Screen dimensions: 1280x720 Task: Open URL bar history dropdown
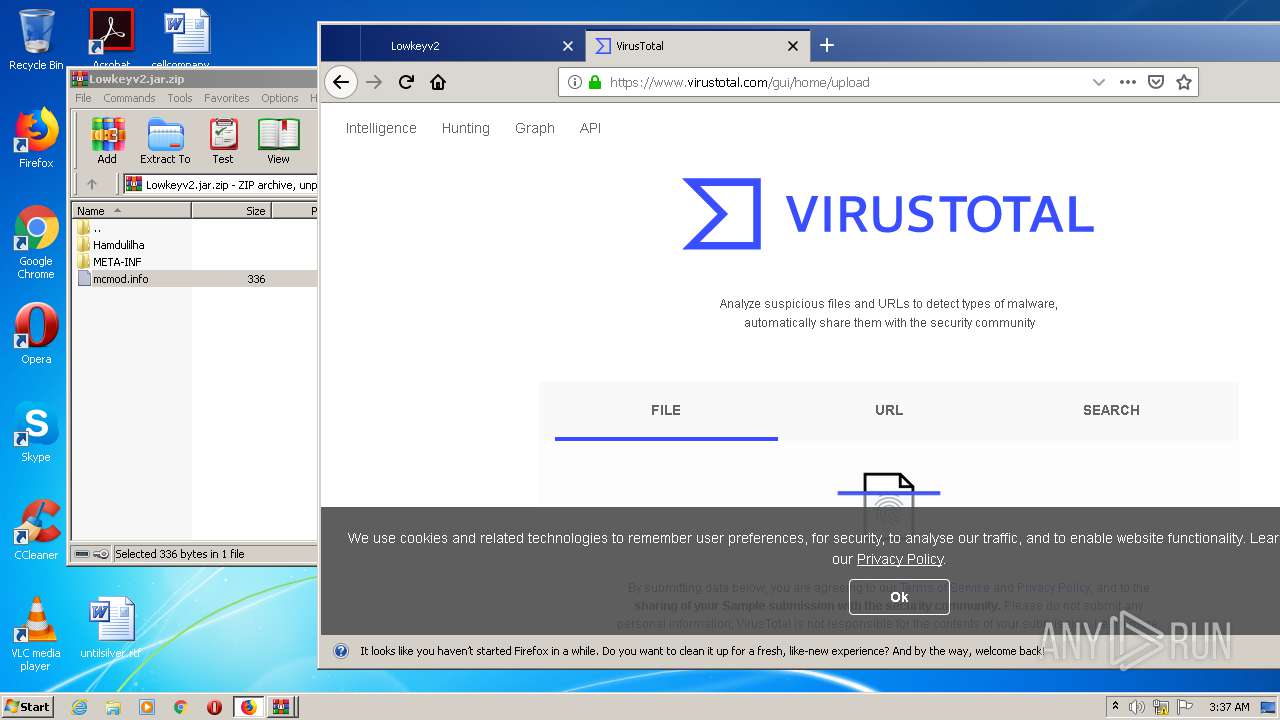pyautogui.click(x=1099, y=82)
